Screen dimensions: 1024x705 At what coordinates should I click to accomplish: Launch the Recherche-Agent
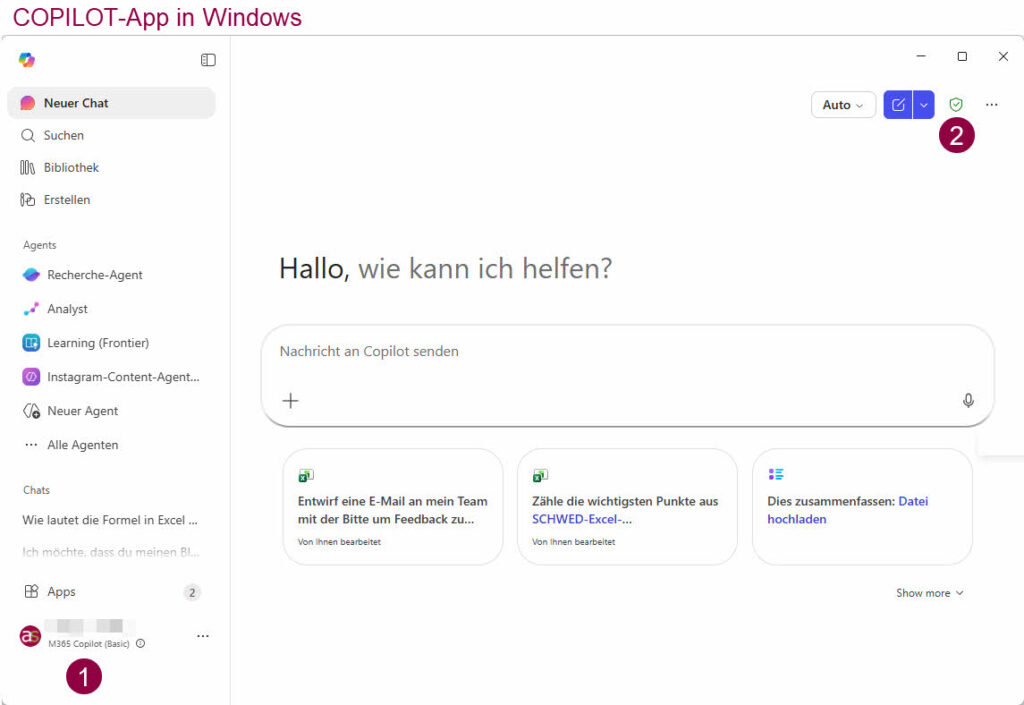[94, 275]
